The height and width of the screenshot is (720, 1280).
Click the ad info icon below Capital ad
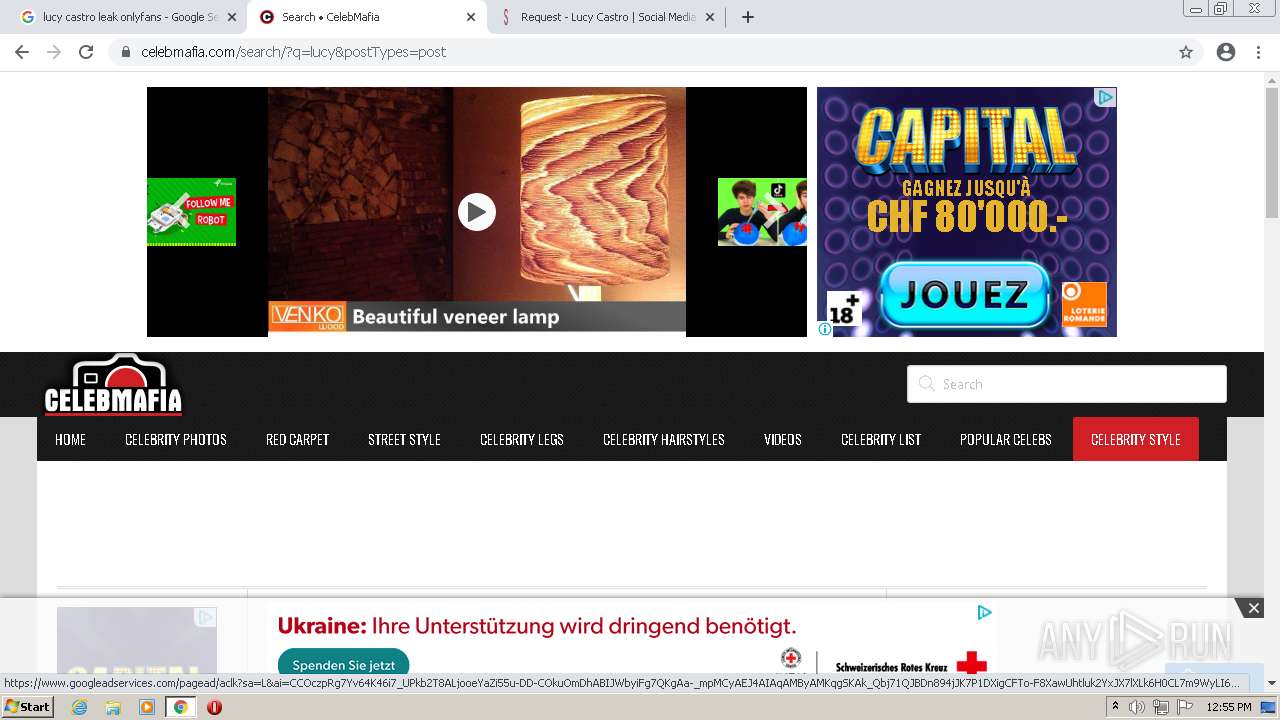(825, 329)
